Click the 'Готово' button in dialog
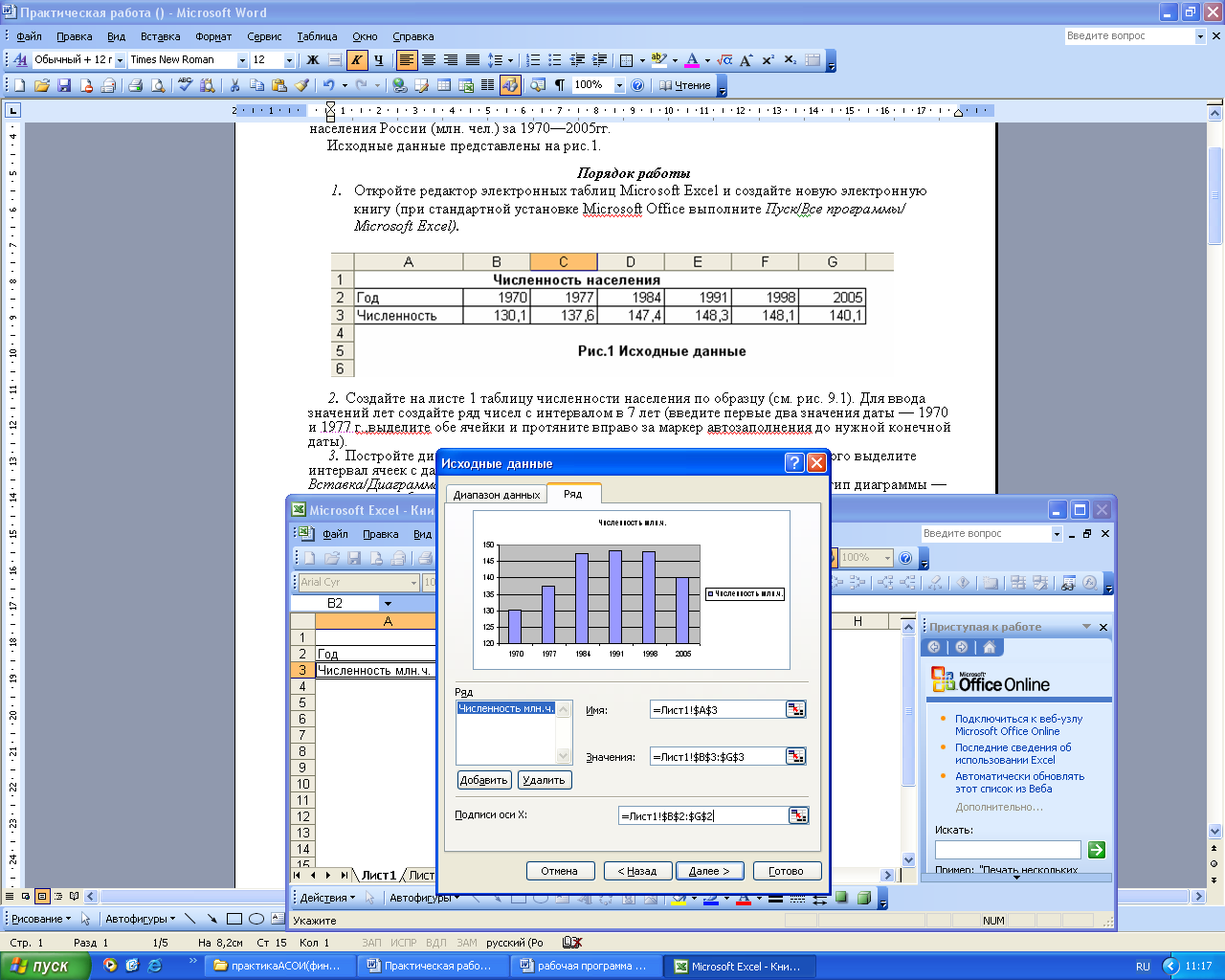The height and width of the screenshot is (980, 1225). 786,871
